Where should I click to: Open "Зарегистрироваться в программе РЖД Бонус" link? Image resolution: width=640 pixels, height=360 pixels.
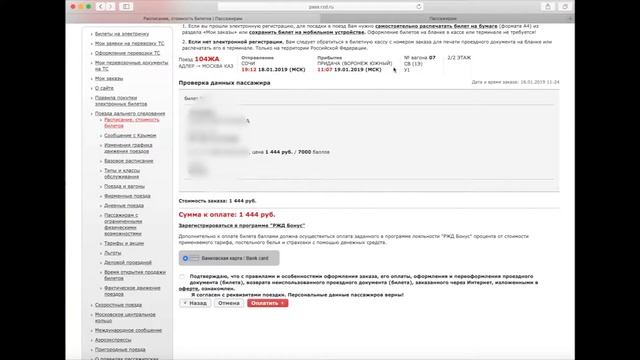pyautogui.click(x=242, y=226)
